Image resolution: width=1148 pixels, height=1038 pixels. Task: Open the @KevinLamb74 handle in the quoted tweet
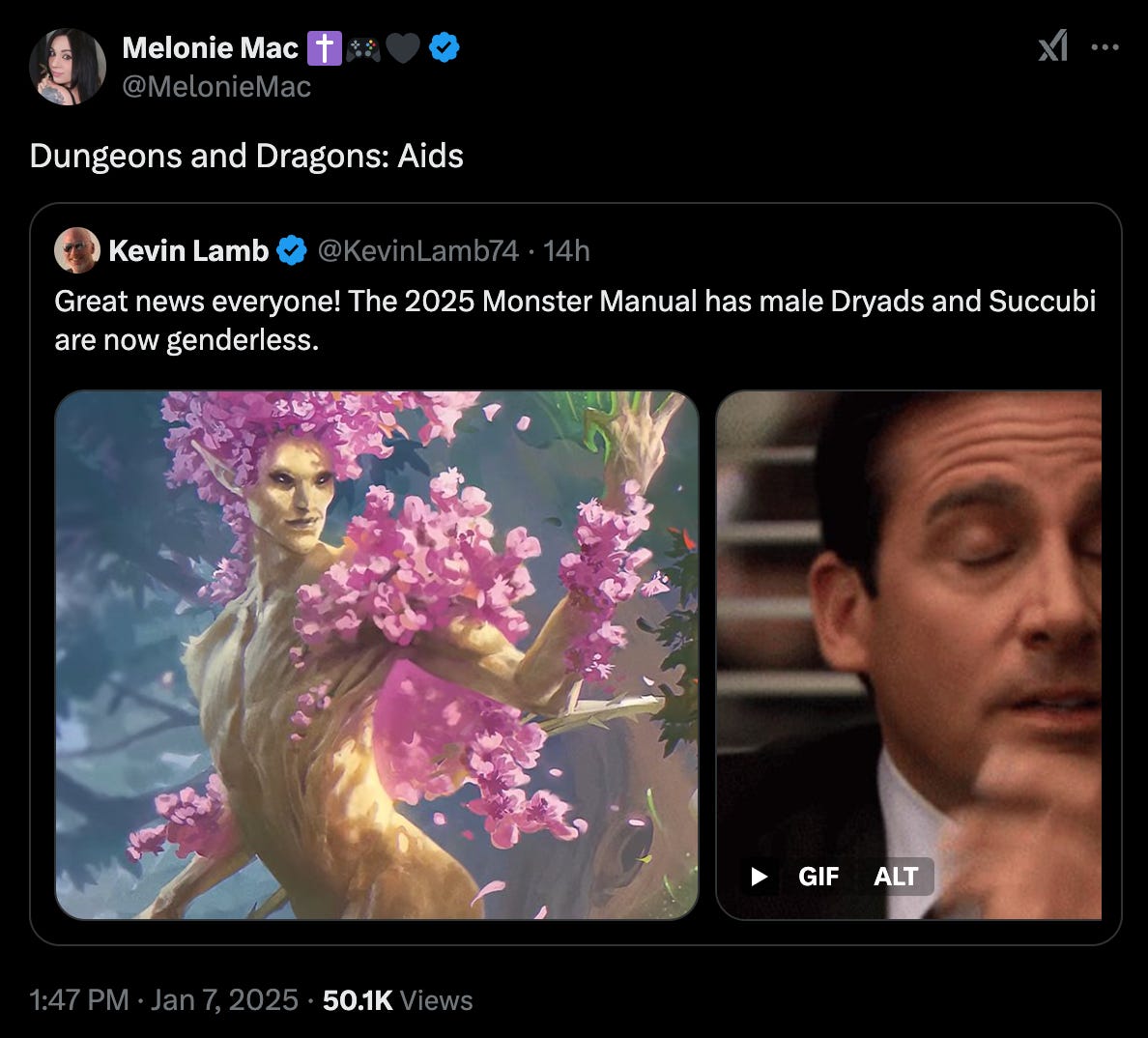click(x=417, y=251)
